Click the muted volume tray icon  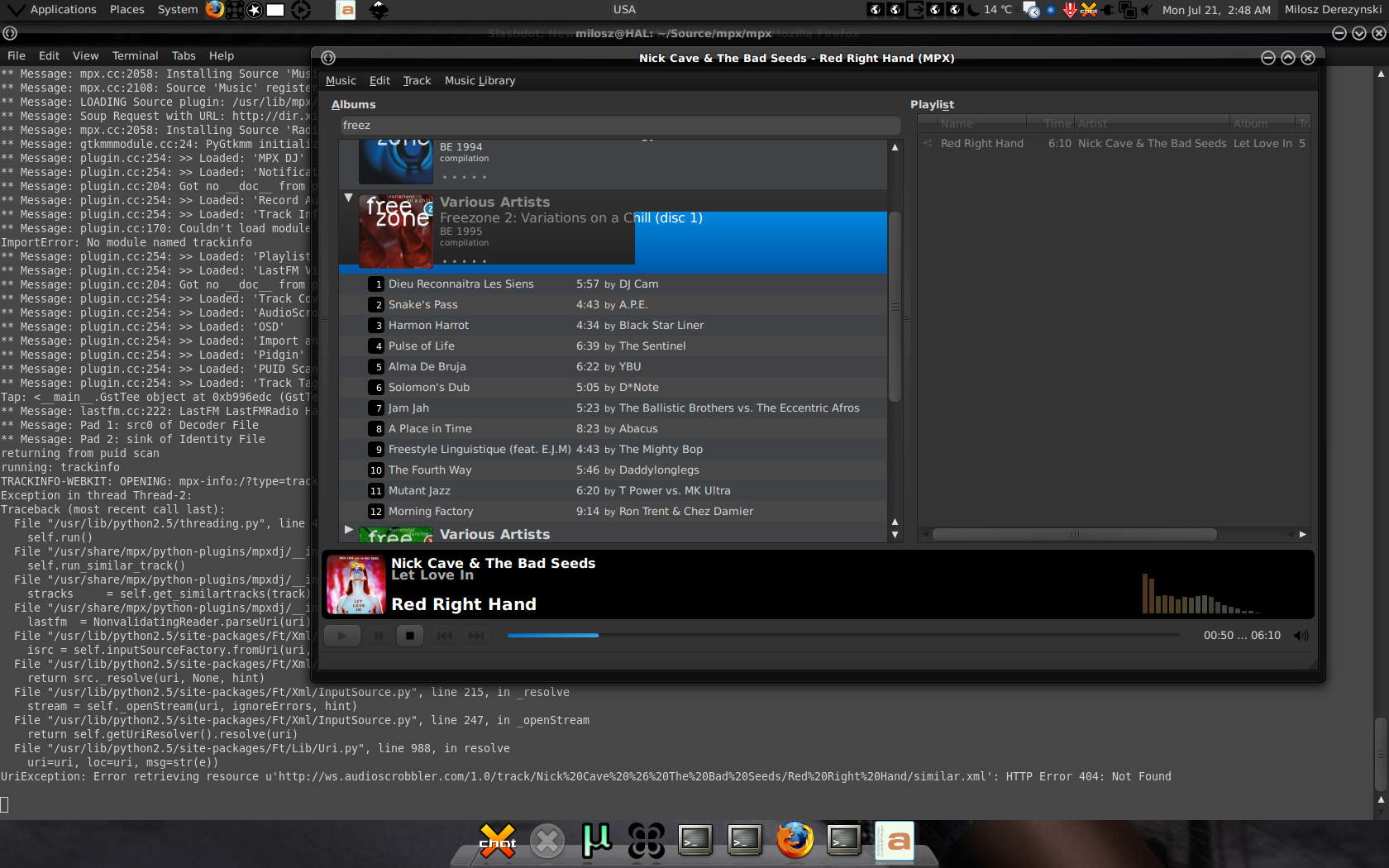pos(1145,10)
